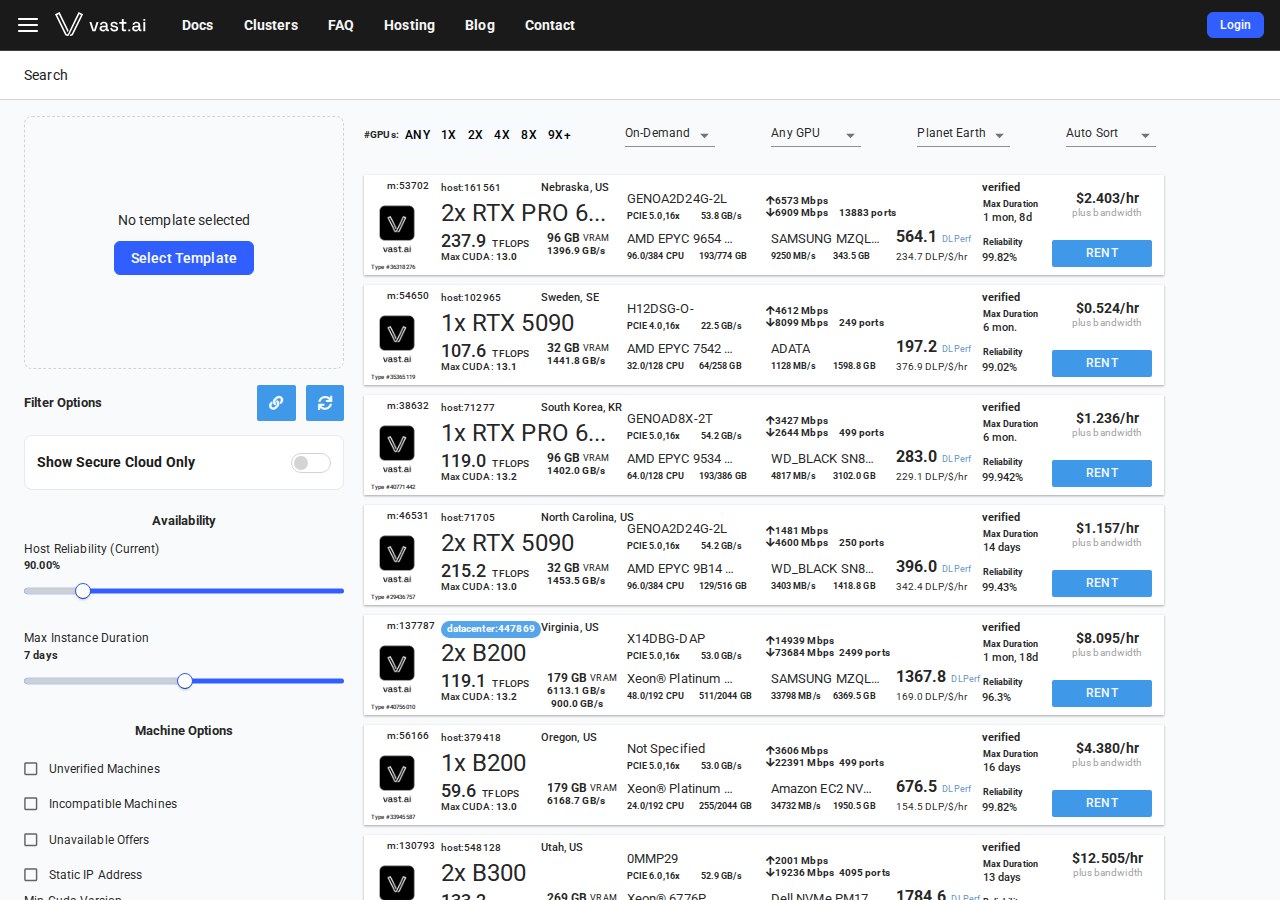Open the Blog link in header

coord(480,25)
